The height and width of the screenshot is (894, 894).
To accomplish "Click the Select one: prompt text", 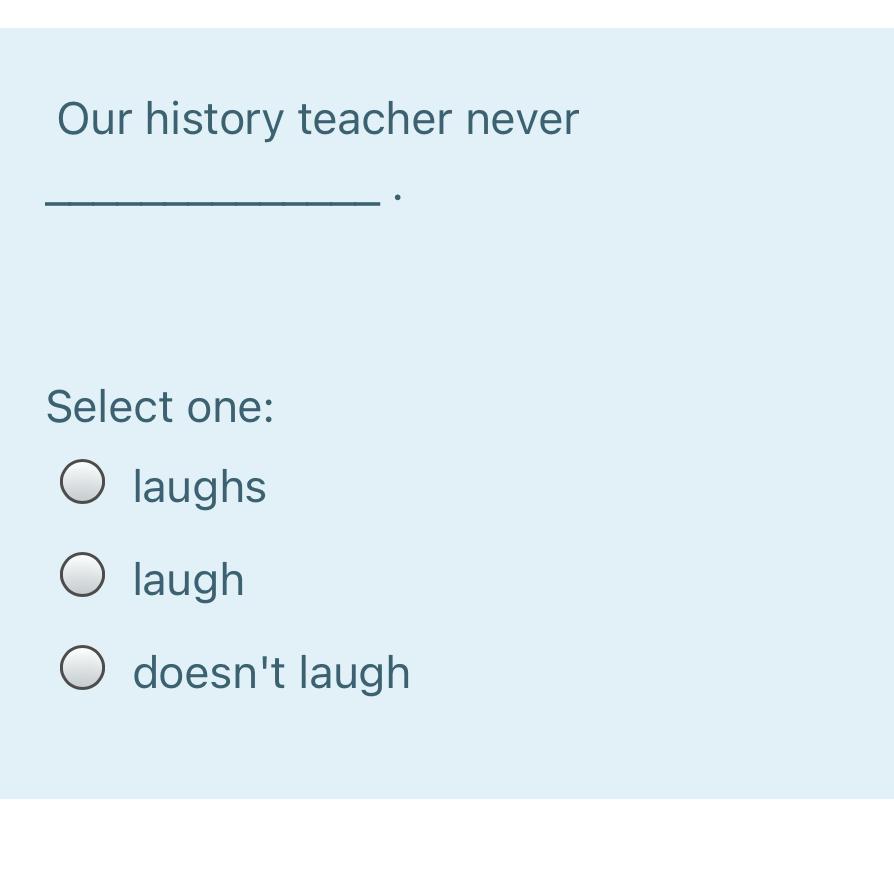I will tap(159, 407).
